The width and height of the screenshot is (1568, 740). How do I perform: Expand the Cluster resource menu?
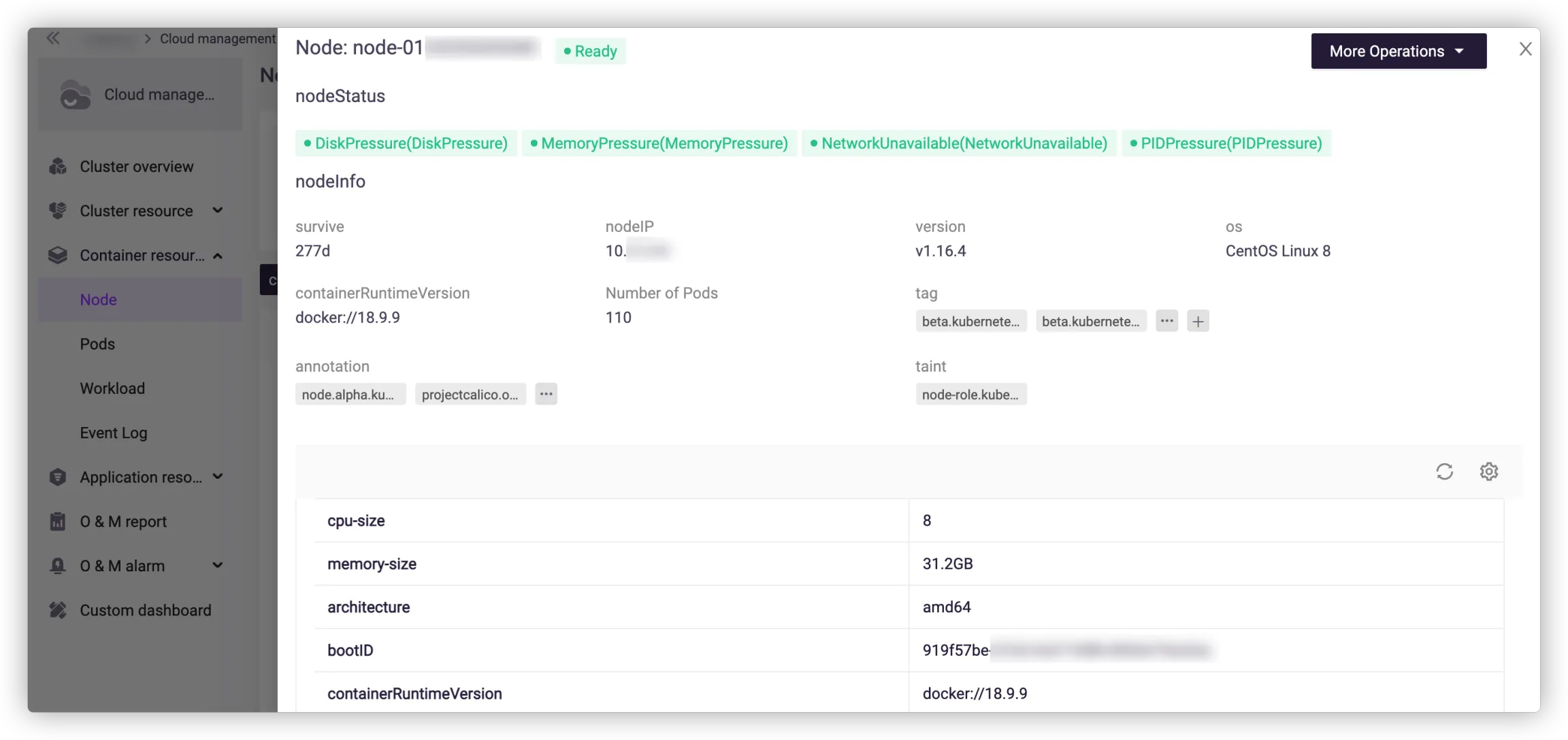(218, 211)
